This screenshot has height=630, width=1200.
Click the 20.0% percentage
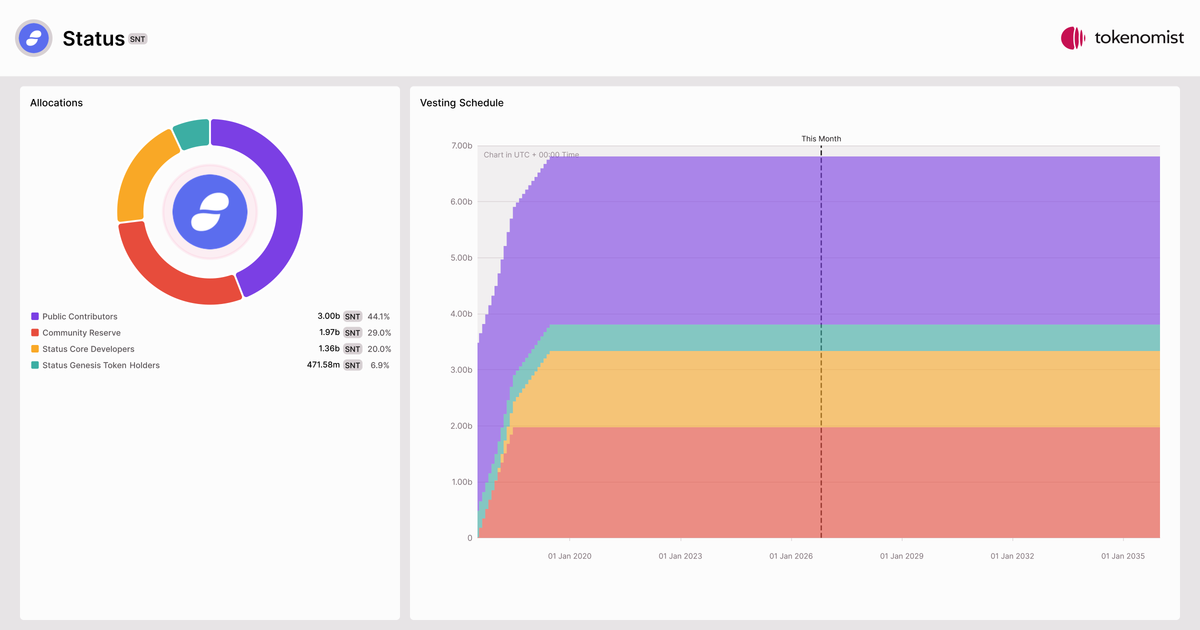[379, 349]
